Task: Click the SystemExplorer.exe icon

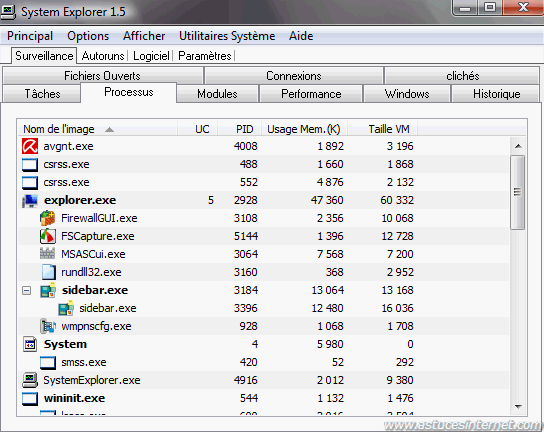Action: click(30, 380)
